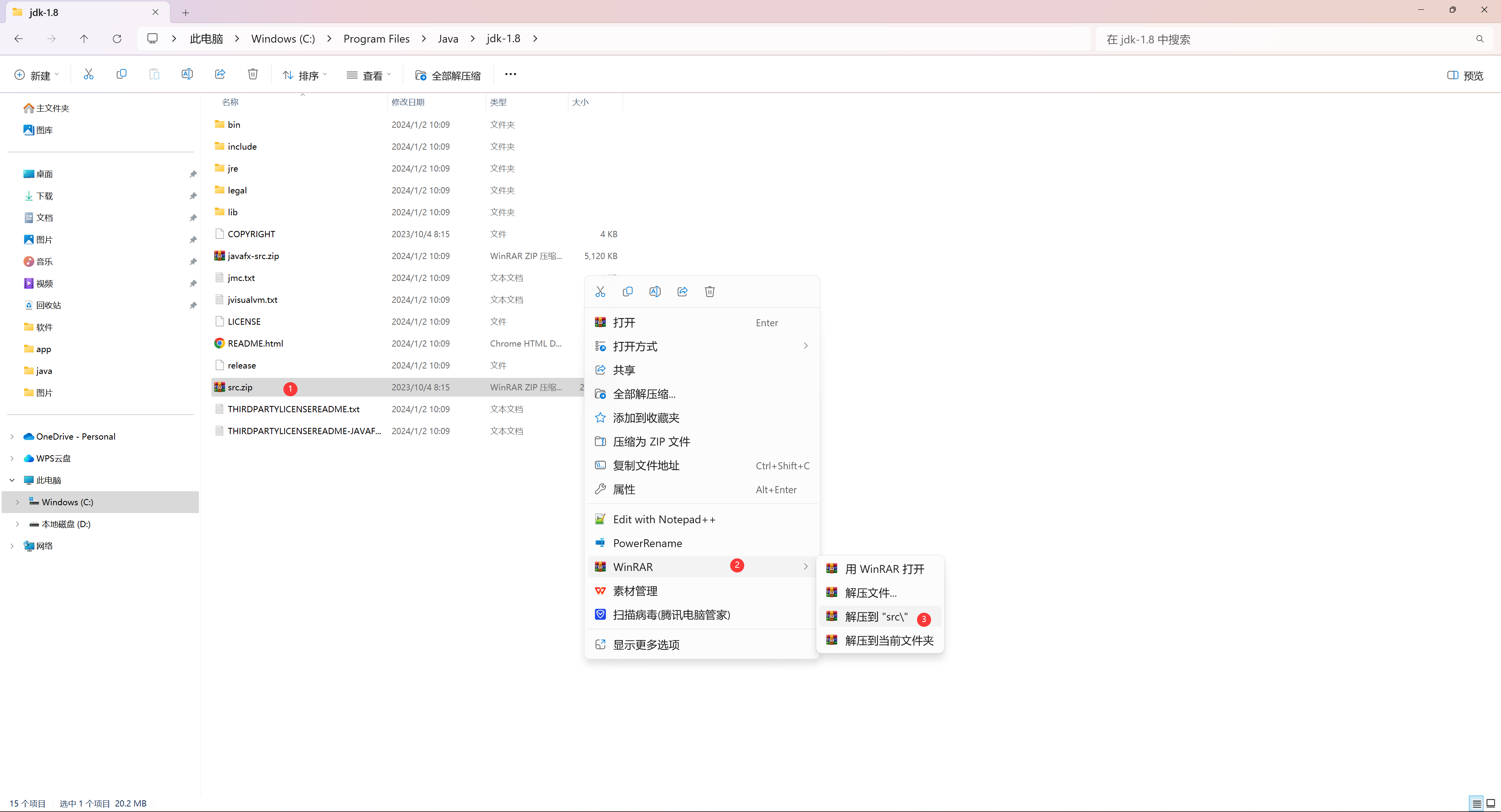This screenshot has height=812, width=1501.
Task: Choose 属性 in the context menu
Action: click(702, 489)
